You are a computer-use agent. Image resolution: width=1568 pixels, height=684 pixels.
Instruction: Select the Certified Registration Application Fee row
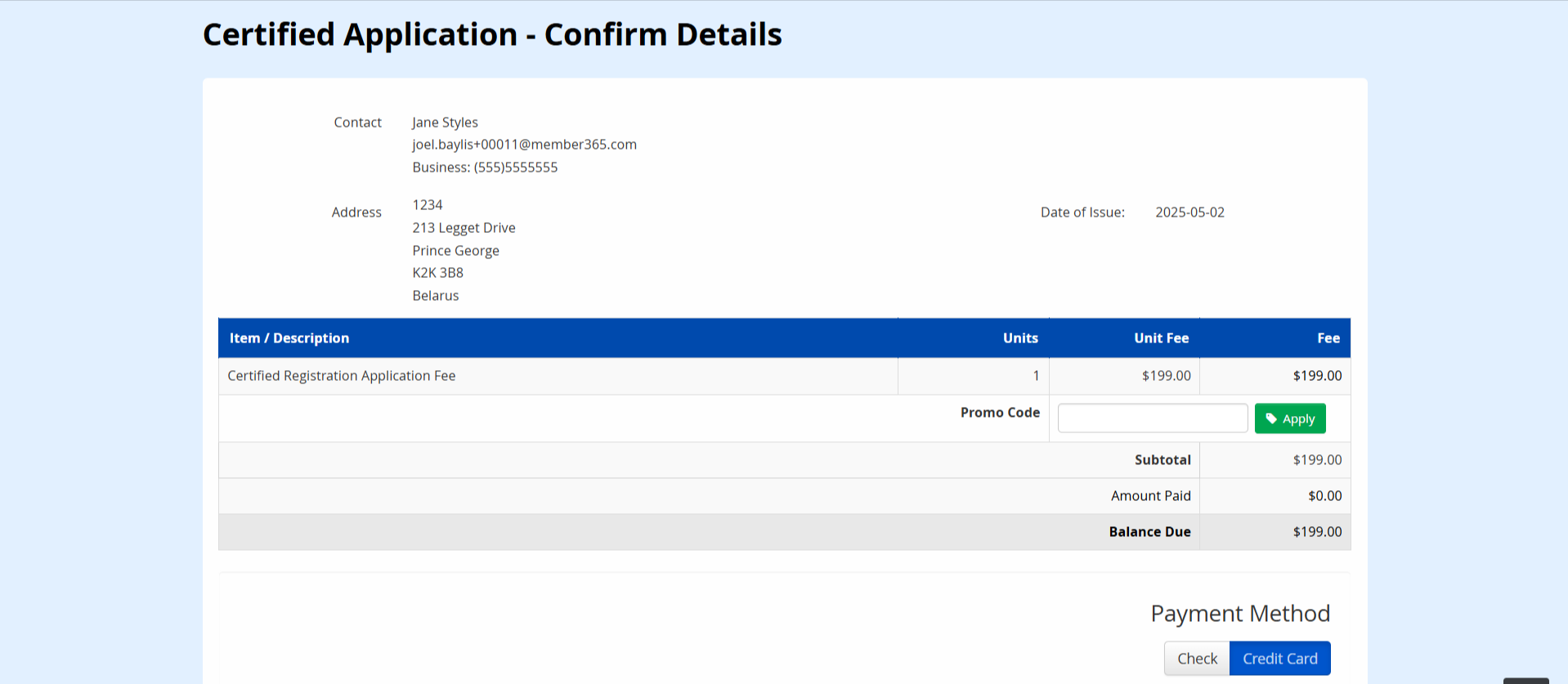coord(342,376)
